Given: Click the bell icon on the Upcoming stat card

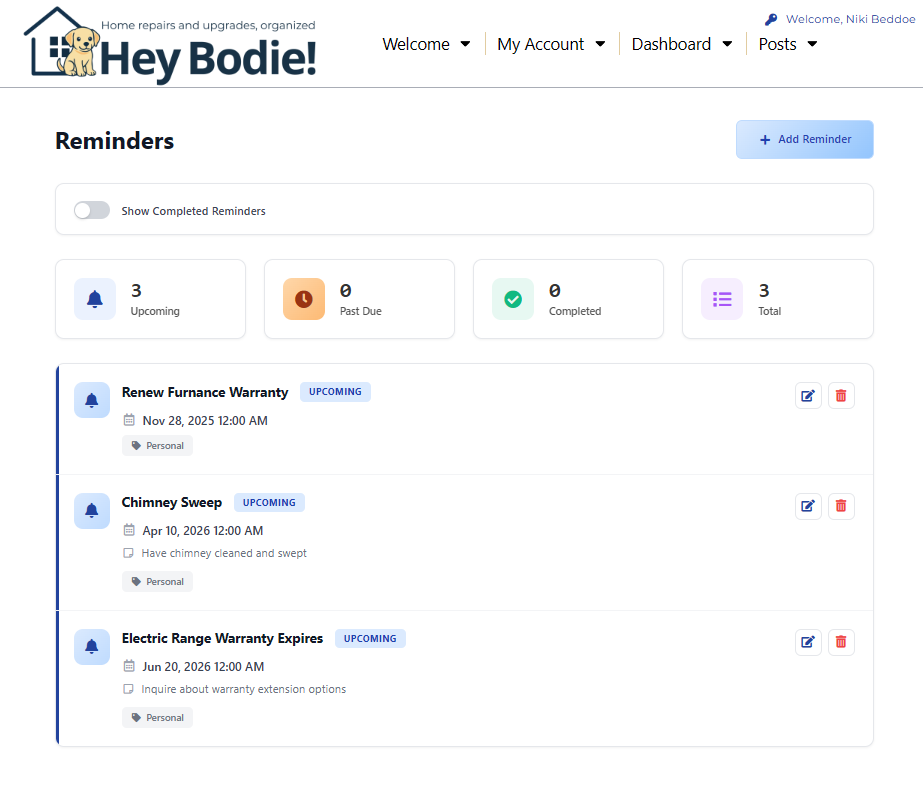Looking at the screenshot, I should [x=94, y=299].
